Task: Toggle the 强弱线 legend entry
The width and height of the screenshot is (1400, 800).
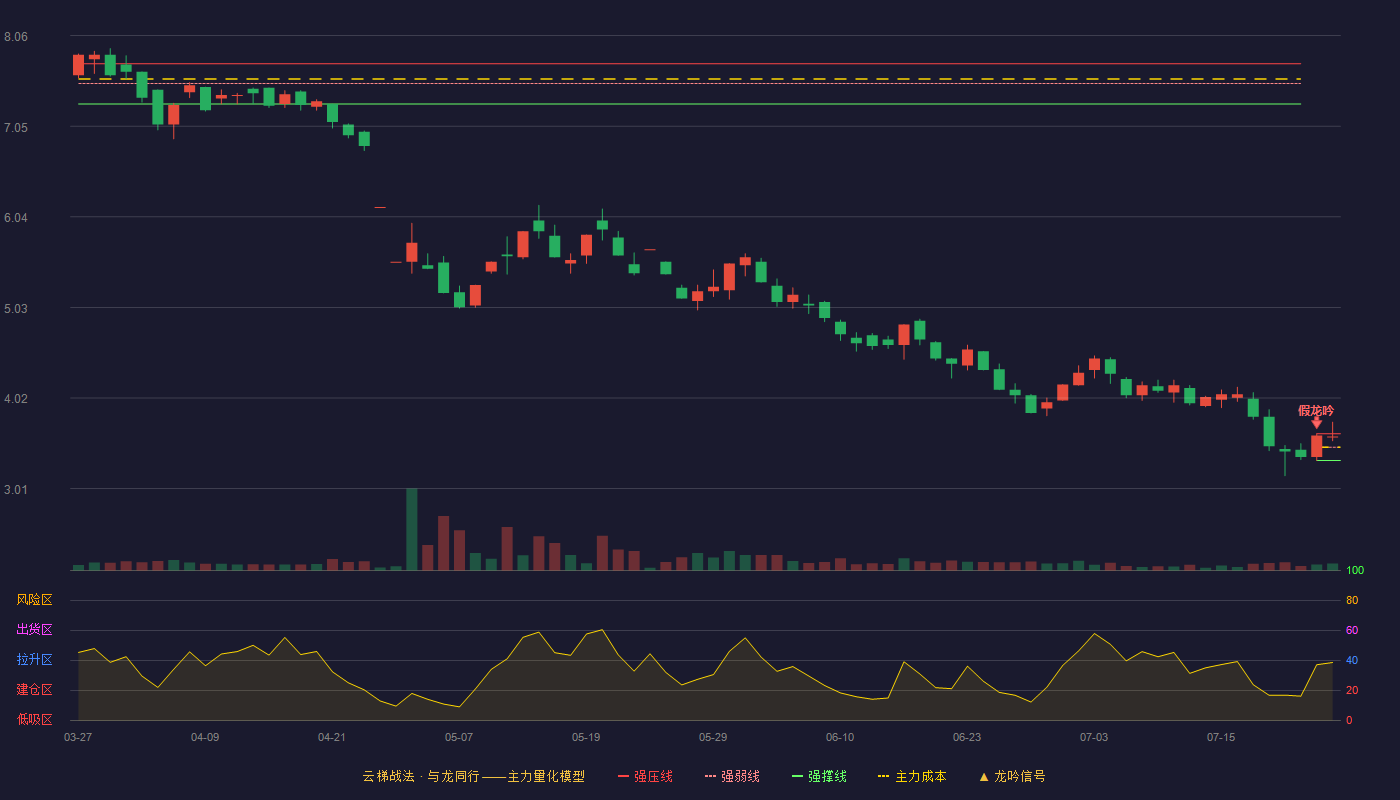Action: point(732,776)
